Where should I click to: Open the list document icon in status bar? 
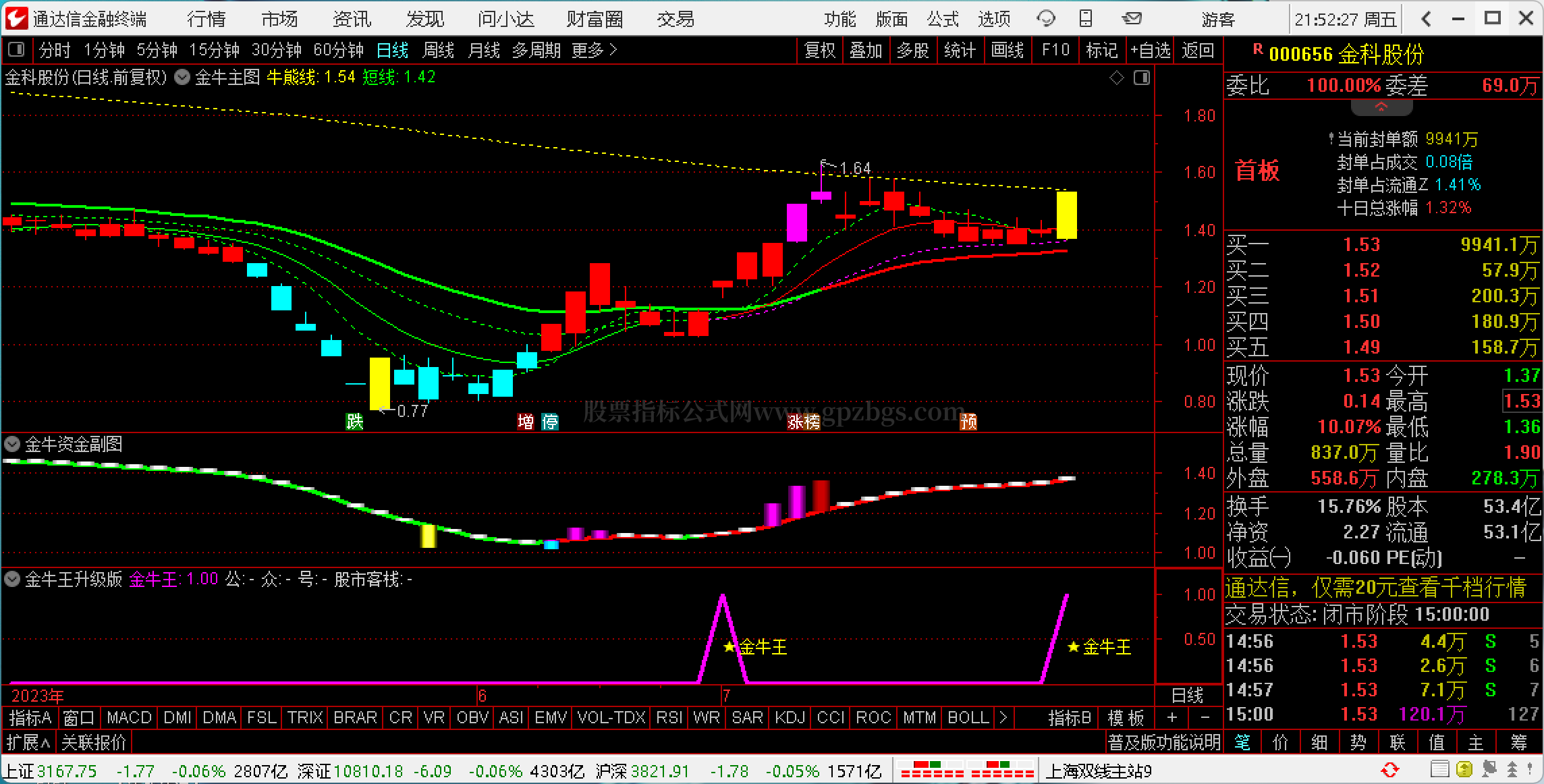1439,770
